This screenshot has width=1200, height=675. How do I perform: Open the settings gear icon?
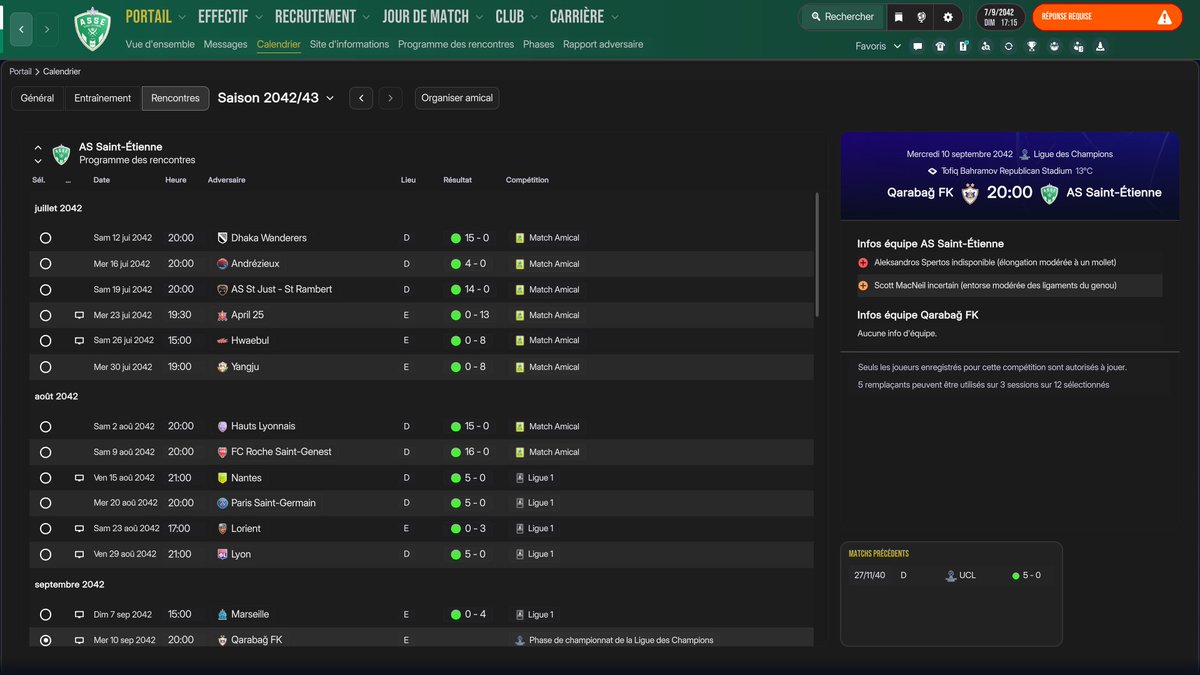pyautogui.click(x=948, y=17)
